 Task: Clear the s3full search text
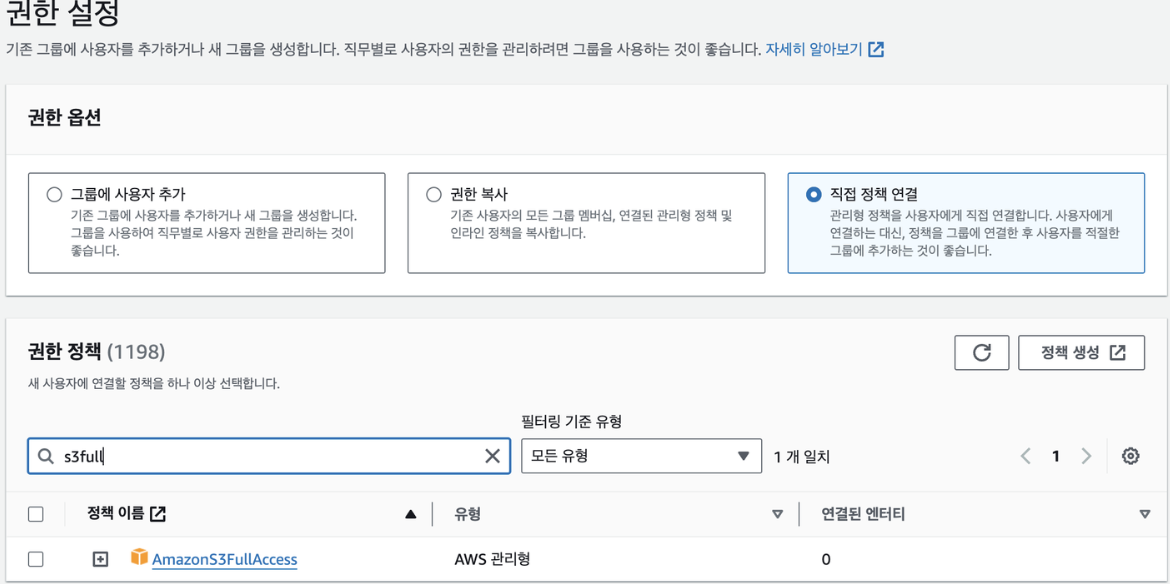pos(492,456)
